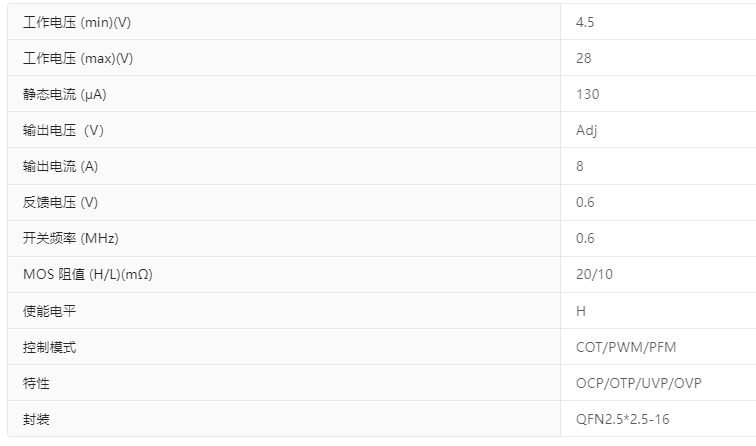Select the 28 maximum voltage value
Screen dimensions: 756x446
coord(583,58)
